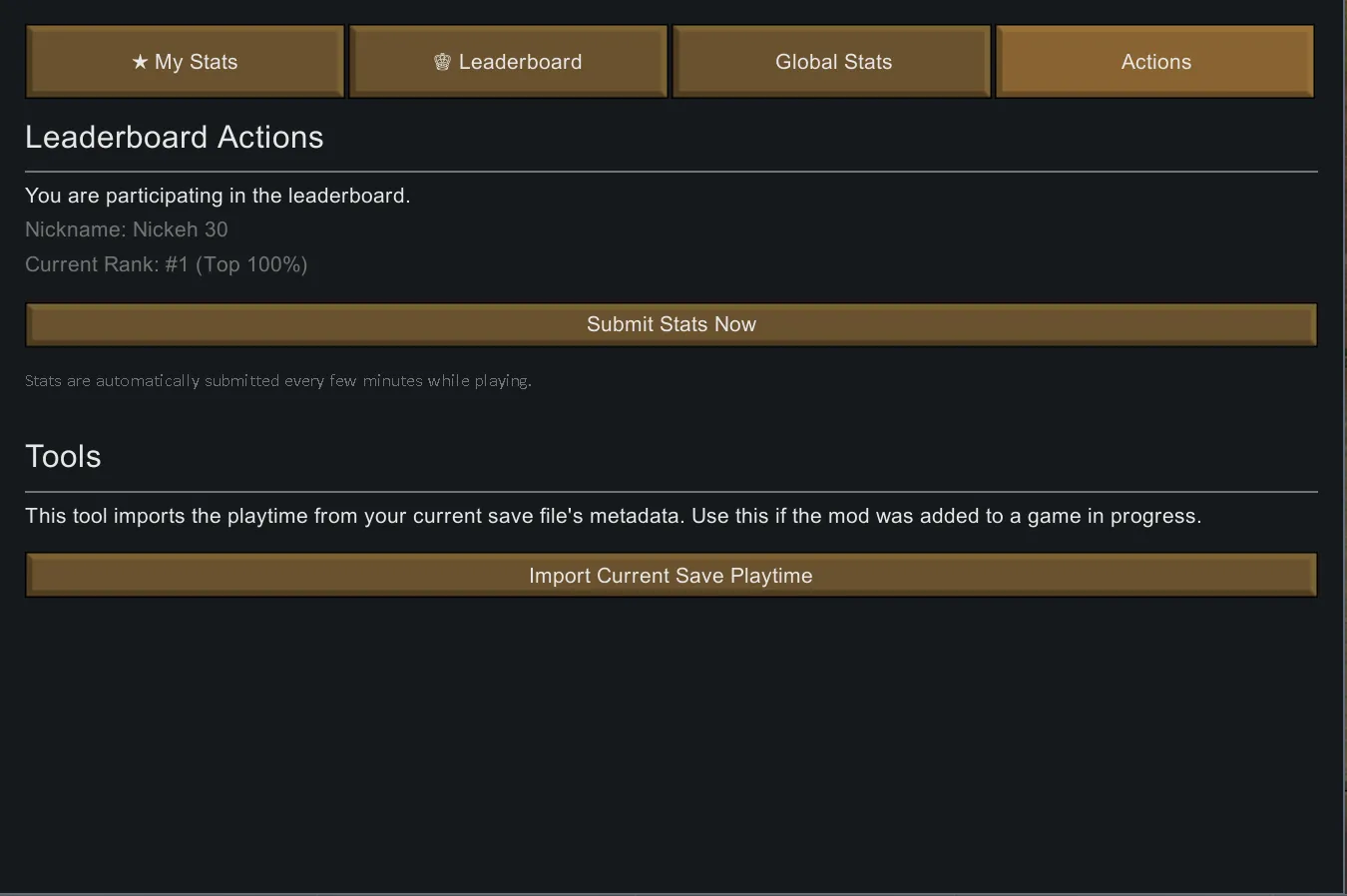
Task: Click the divider line under Leaderboard Actions
Action: point(671,172)
